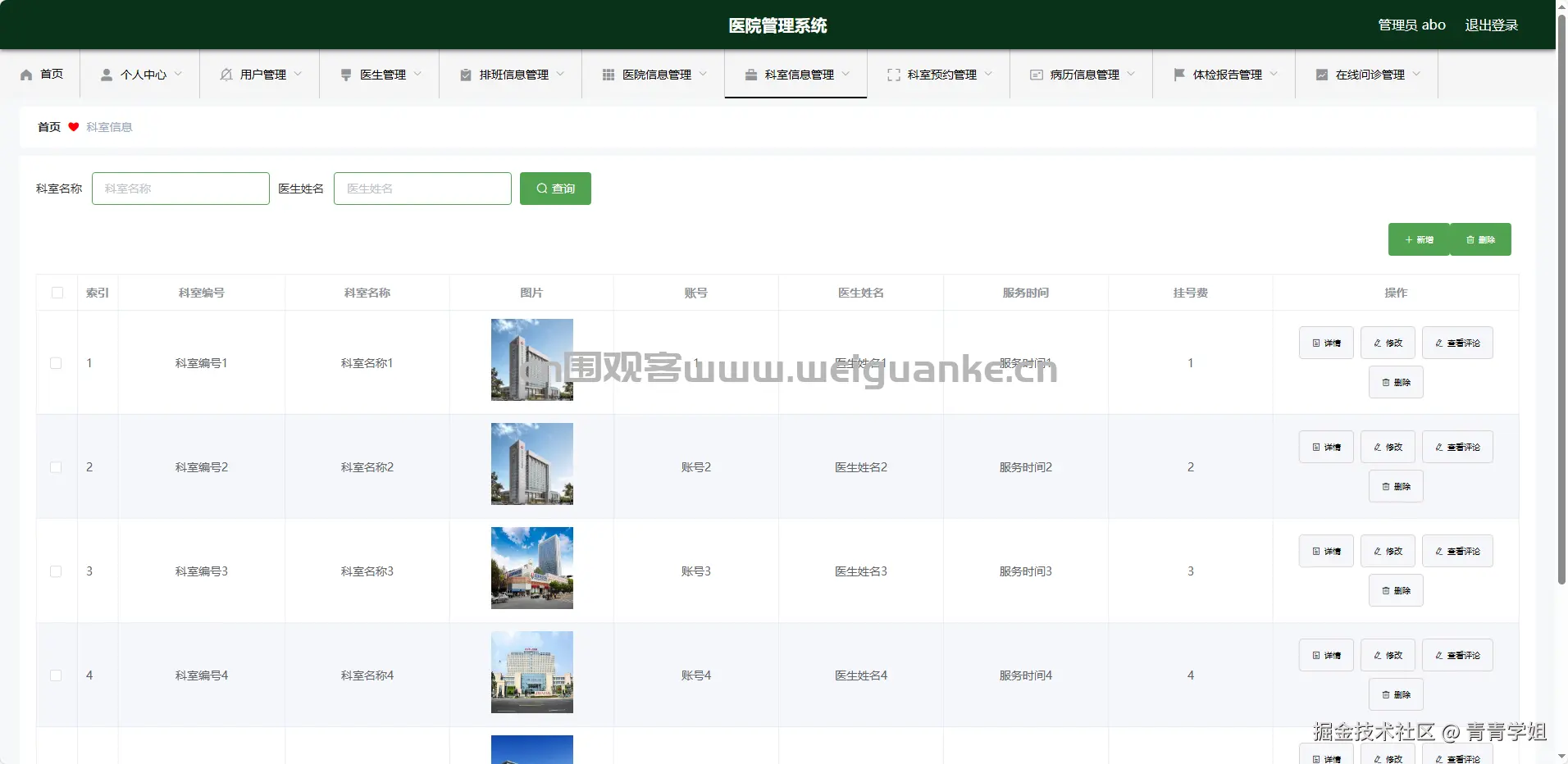The width and height of the screenshot is (1568, 764).
Task: Click the green 删除 batch button
Action: [1480, 239]
